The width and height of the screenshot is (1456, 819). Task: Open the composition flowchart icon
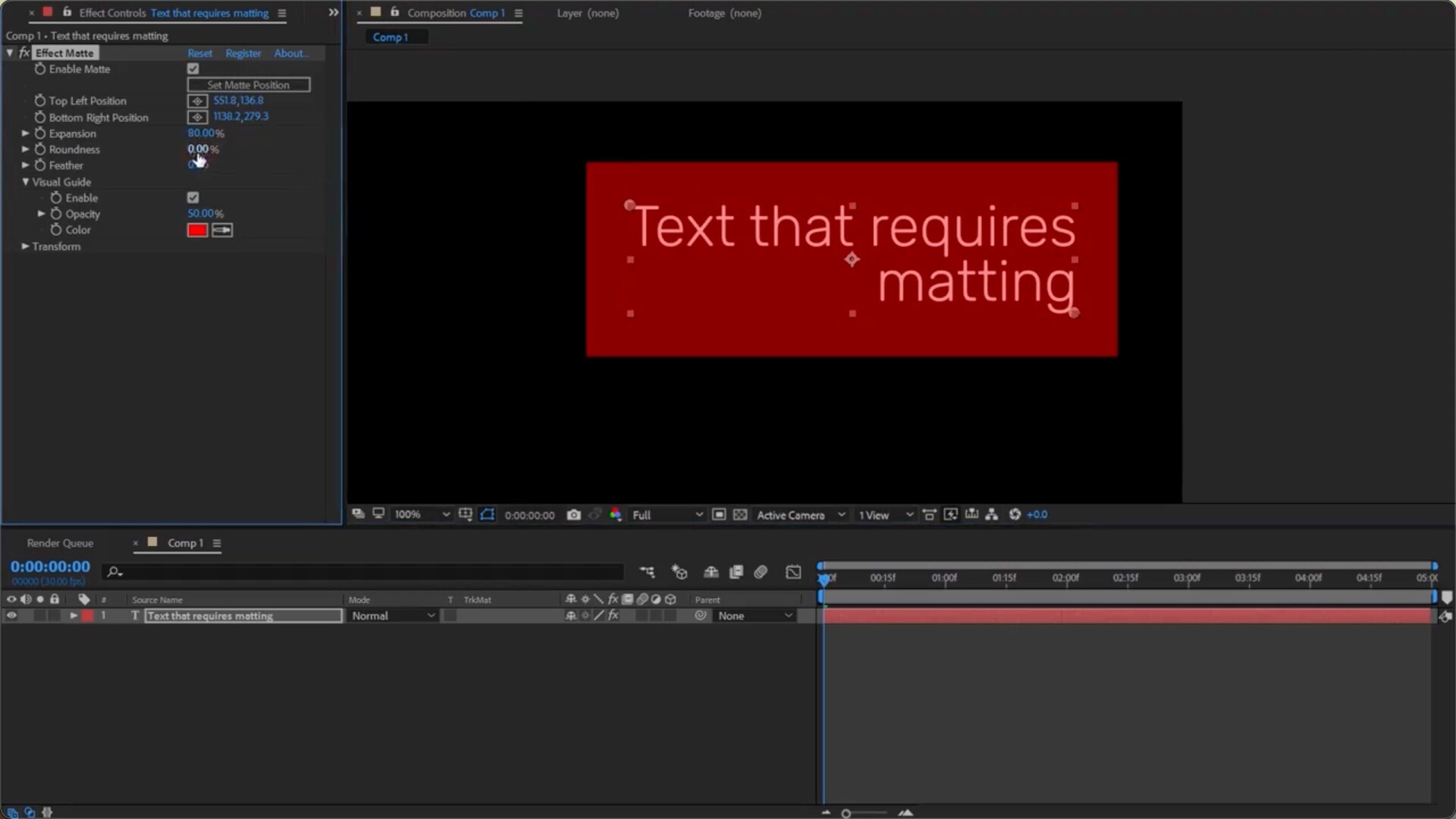[x=991, y=515]
